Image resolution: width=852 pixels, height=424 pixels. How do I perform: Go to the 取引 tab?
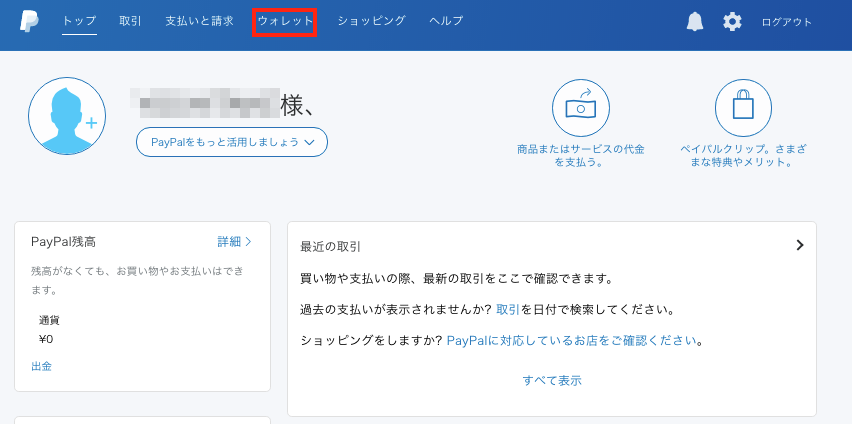click(x=130, y=21)
